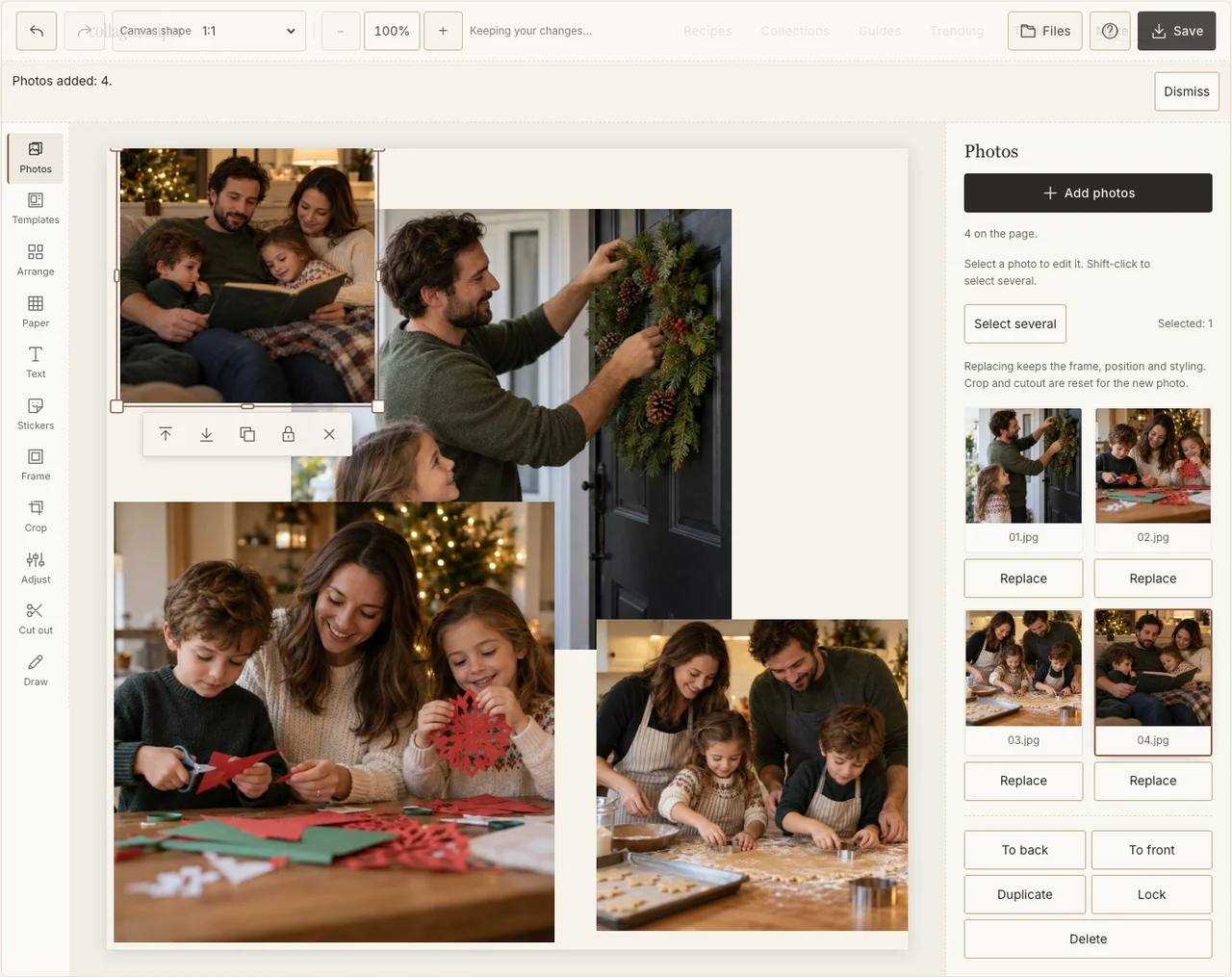
Task: Click the Duplicate panel button
Action: (x=1025, y=894)
